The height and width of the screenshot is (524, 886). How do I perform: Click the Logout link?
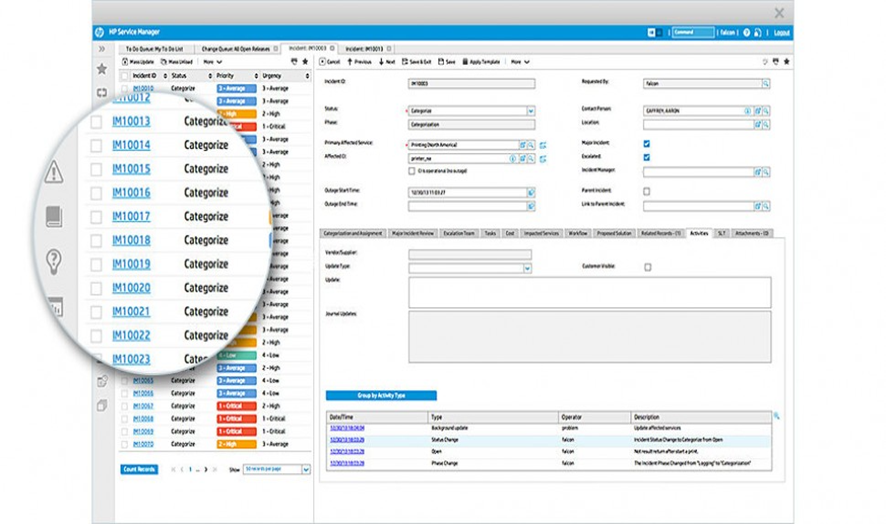(x=782, y=33)
